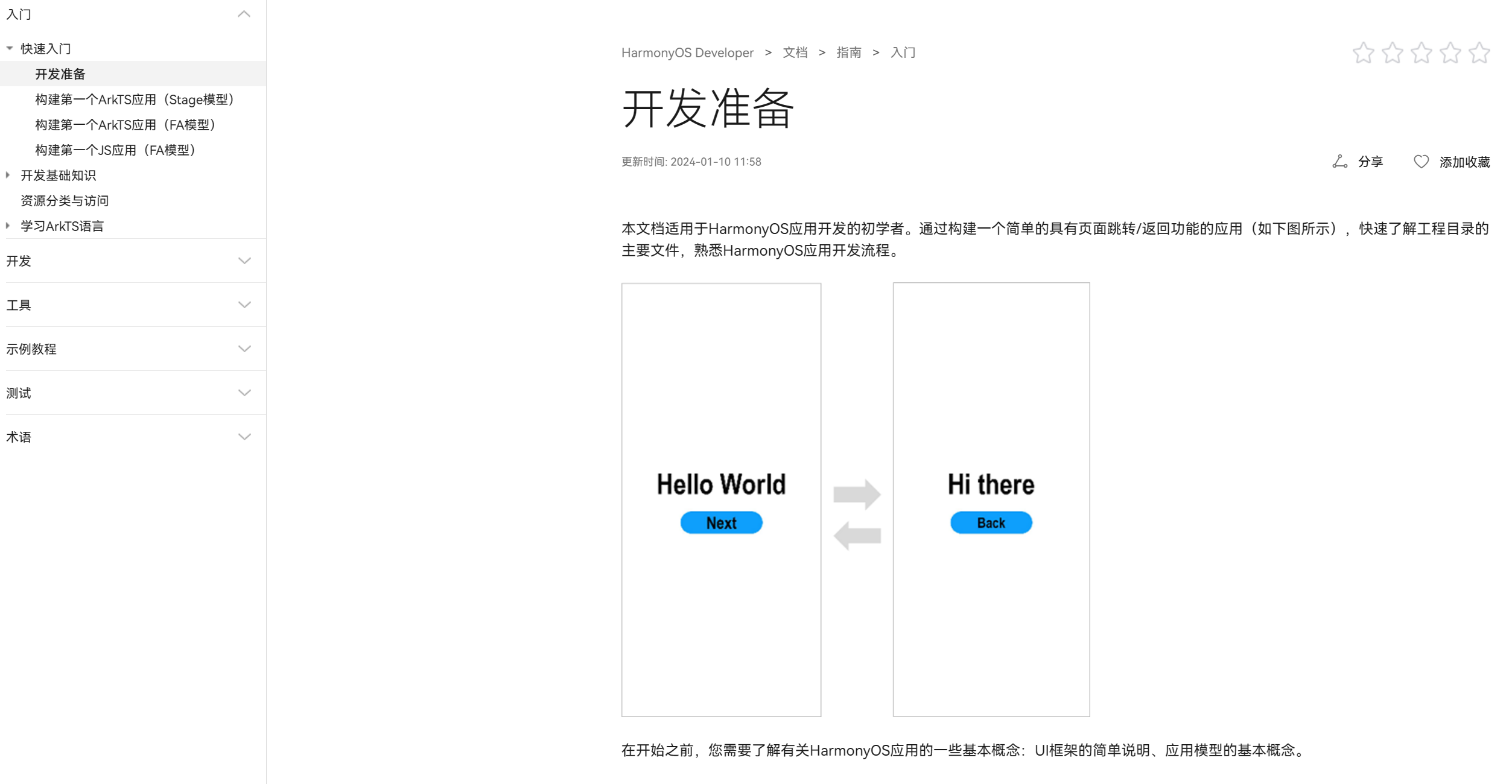Go to HarmonyOS Developer breadcrumb link

[x=687, y=53]
